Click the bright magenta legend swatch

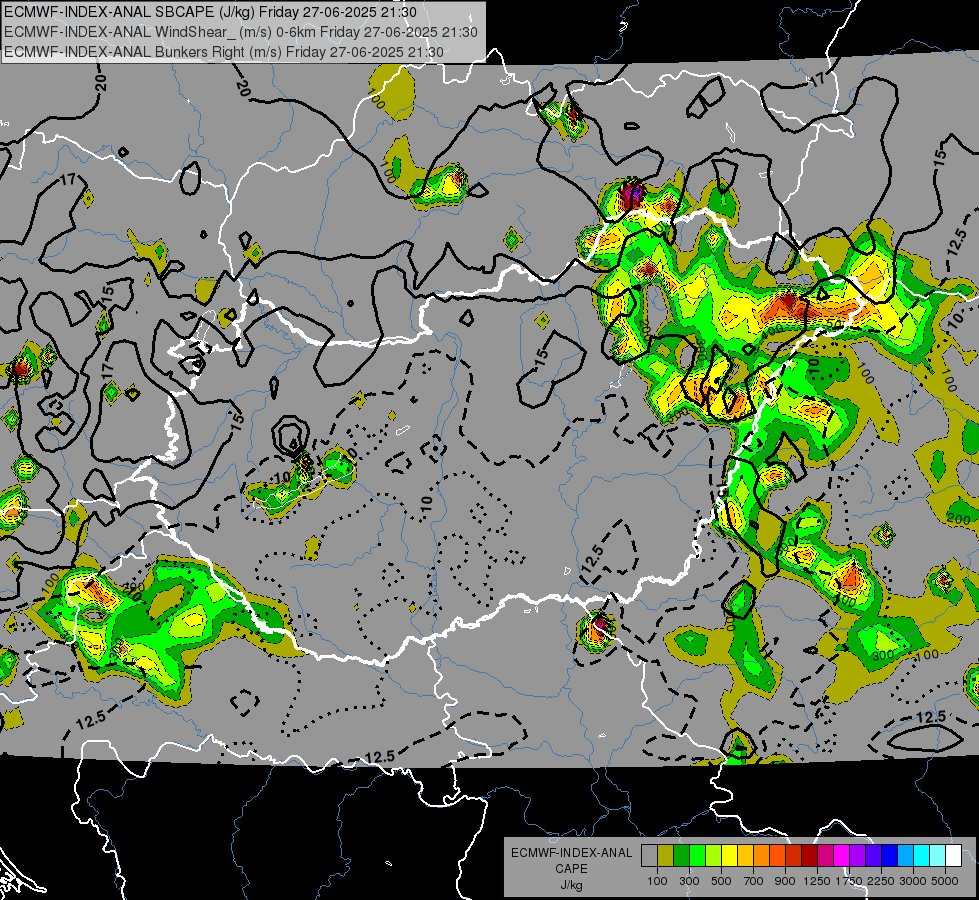(x=842, y=856)
